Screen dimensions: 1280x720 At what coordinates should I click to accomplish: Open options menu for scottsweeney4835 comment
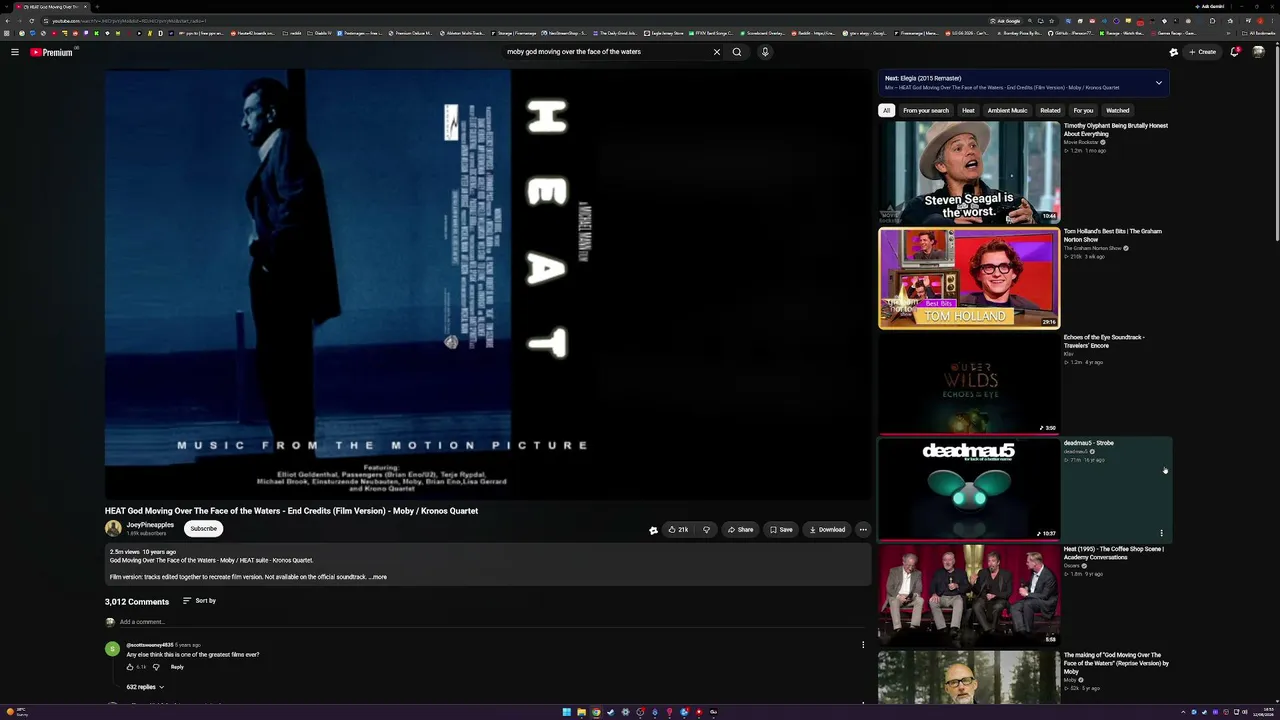pos(863,645)
